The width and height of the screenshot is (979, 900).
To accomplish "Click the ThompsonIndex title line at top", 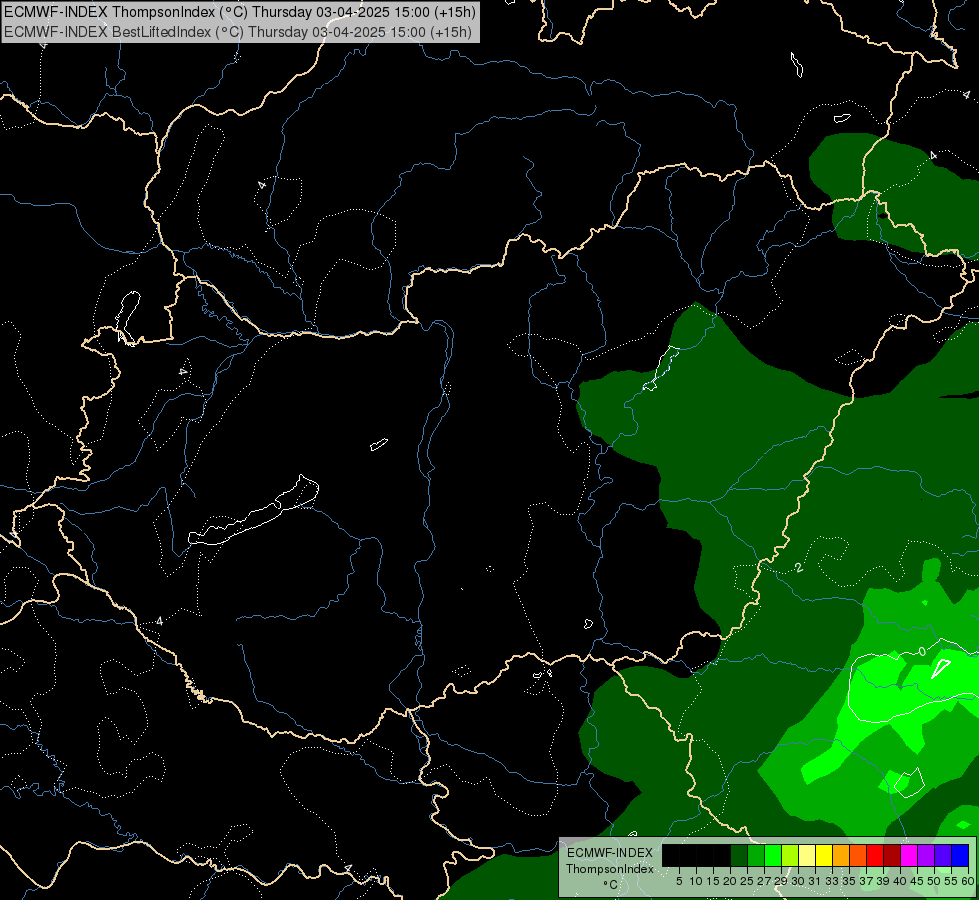I will pos(240,12).
